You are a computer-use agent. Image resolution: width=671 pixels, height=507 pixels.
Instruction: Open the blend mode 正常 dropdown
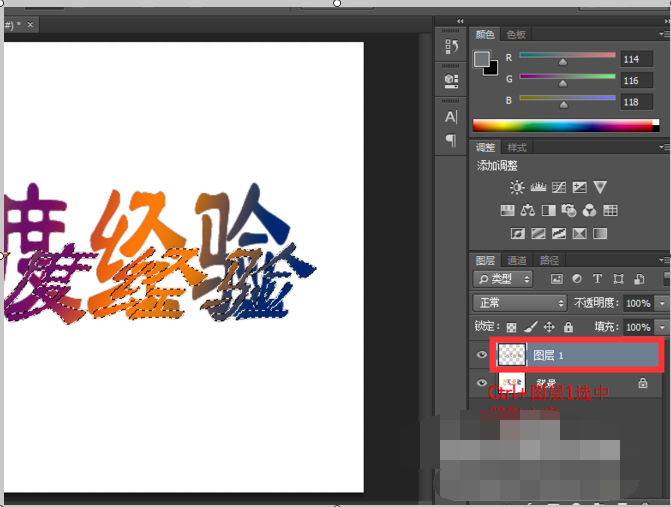[x=520, y=303]
